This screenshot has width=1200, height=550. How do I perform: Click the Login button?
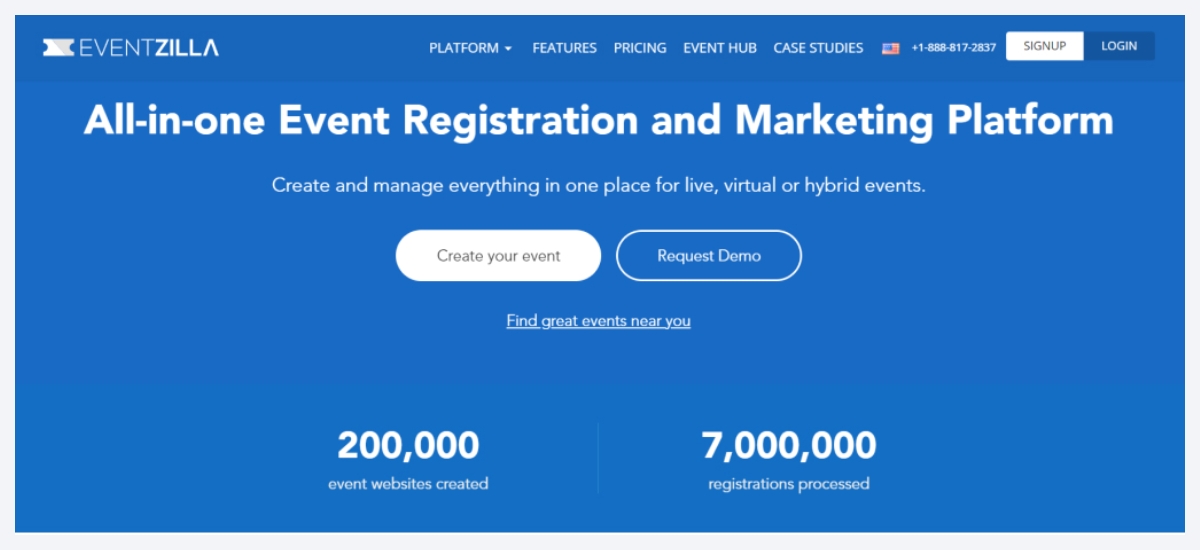point(1119,46)
